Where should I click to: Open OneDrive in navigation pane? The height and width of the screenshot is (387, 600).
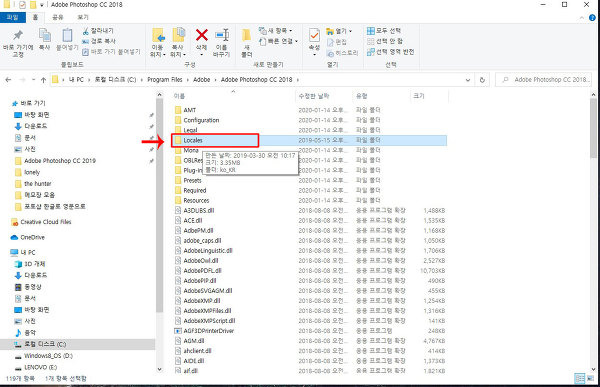[28, 237]
